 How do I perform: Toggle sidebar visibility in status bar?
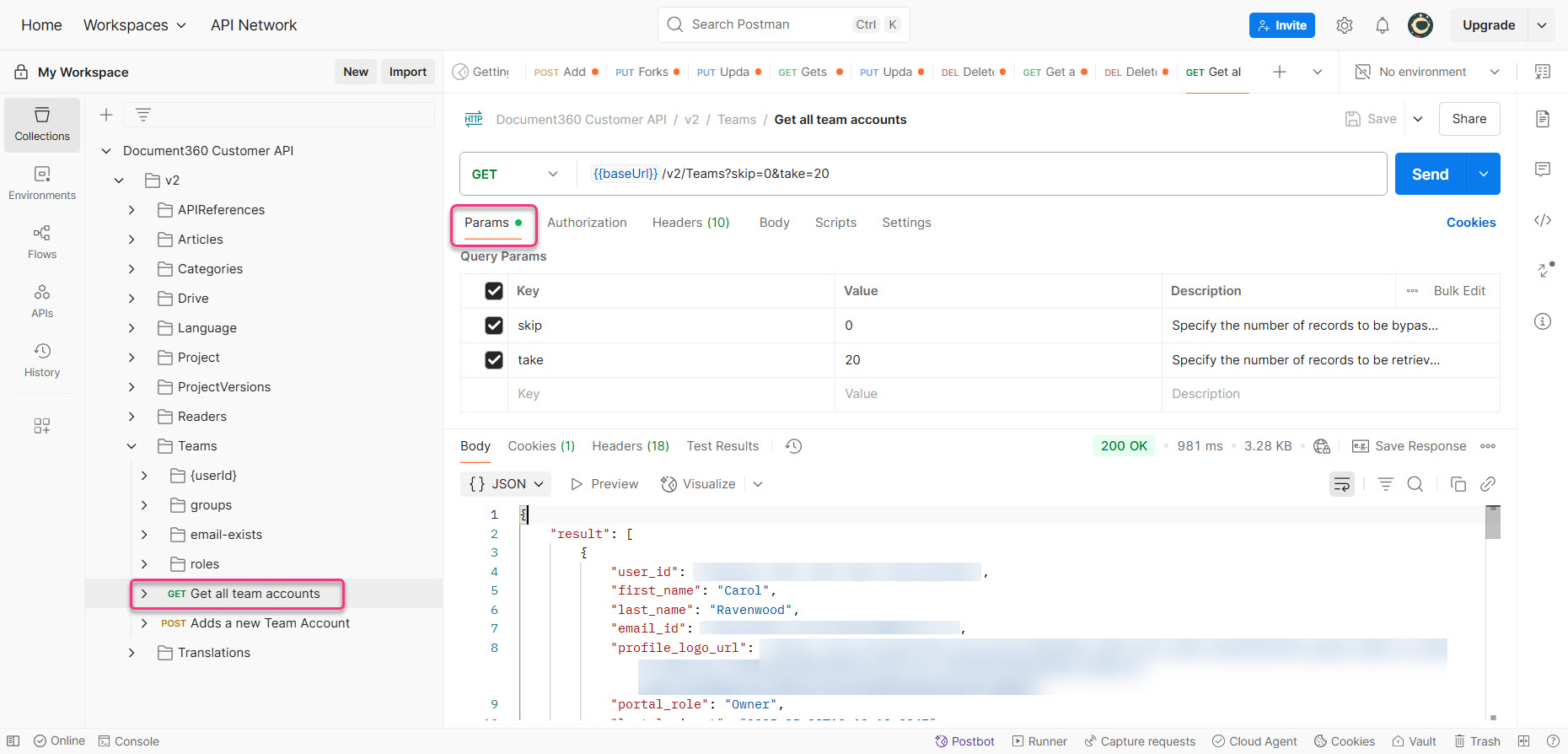click(x=13, y=741)
